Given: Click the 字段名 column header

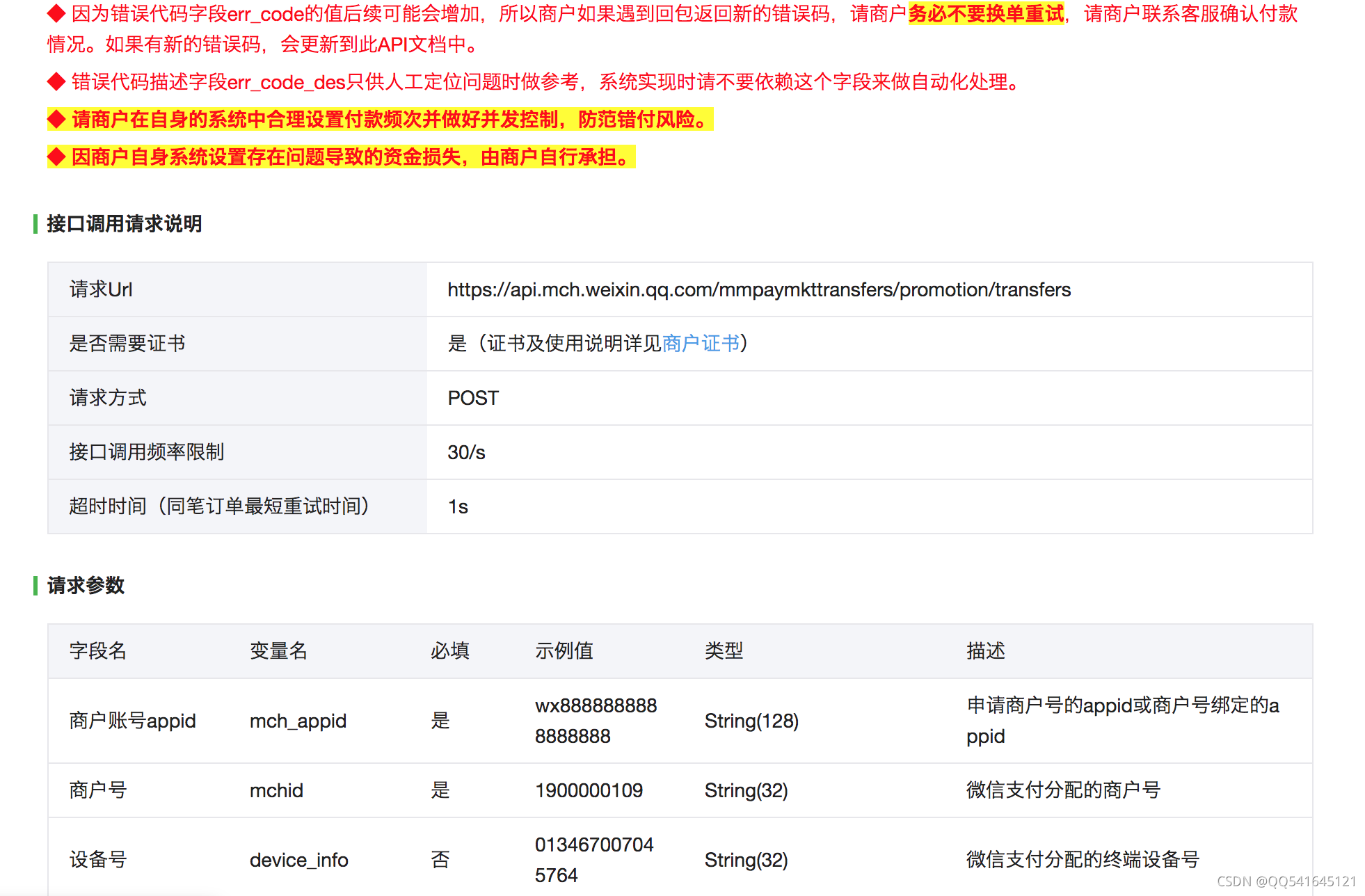Looking at the screenshot, I should [x=98, y=651].
